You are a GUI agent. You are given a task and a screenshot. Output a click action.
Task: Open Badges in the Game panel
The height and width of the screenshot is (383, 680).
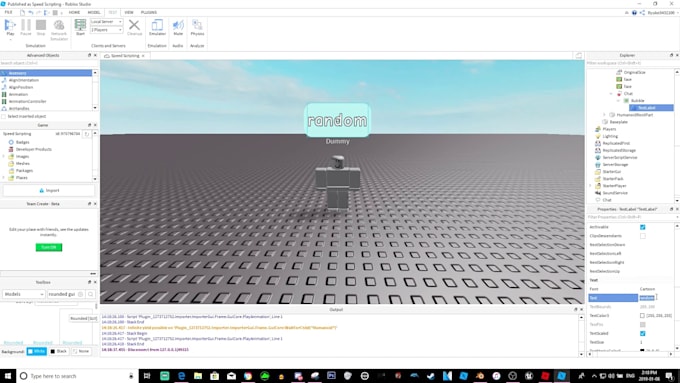(x=22, y=142)
